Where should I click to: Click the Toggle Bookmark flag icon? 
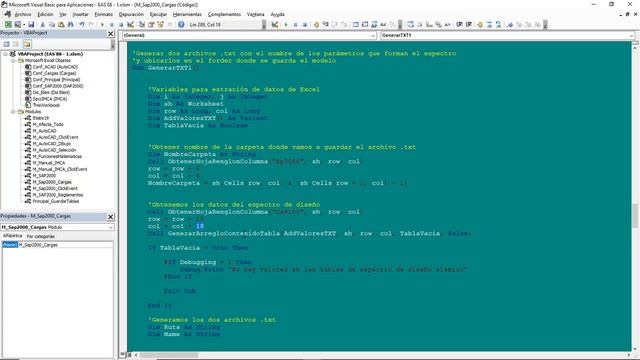click(510, 24)
